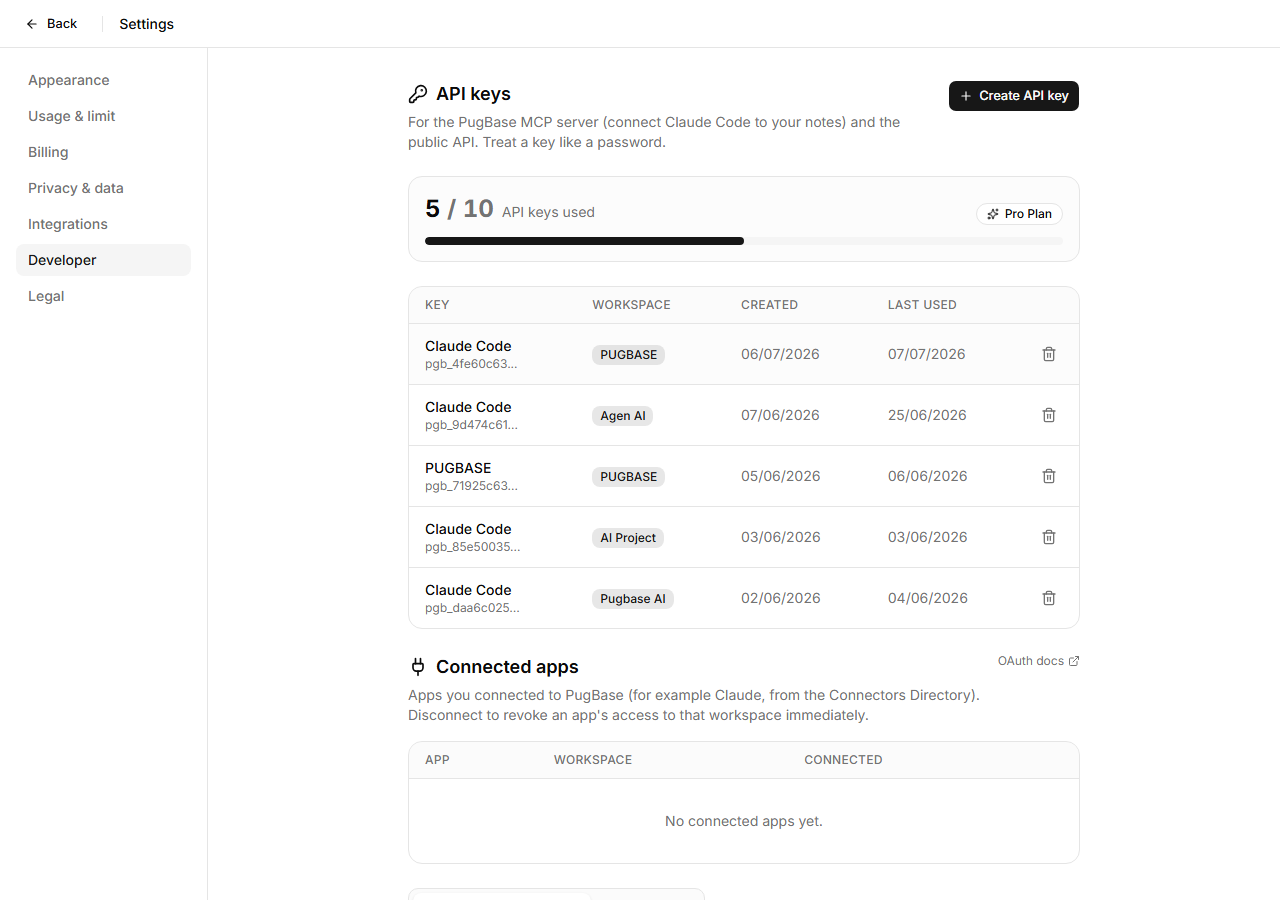Click last used date 04/06/2026
The width and height of the screenshot is (1280, 900).
coord(928,598)
